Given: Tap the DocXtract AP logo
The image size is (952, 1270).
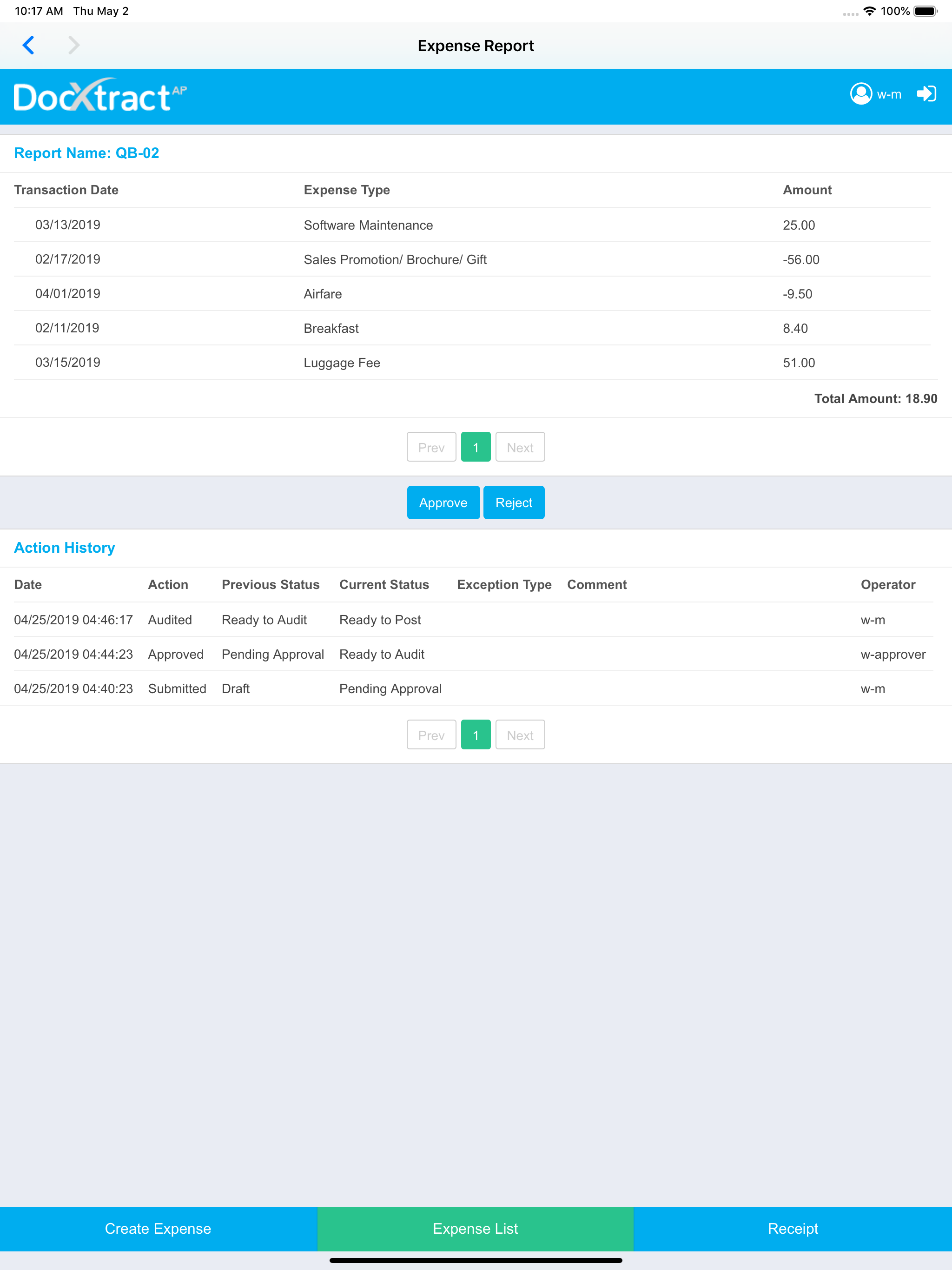Looking at the screenshot, I should [x=100, y=95].
